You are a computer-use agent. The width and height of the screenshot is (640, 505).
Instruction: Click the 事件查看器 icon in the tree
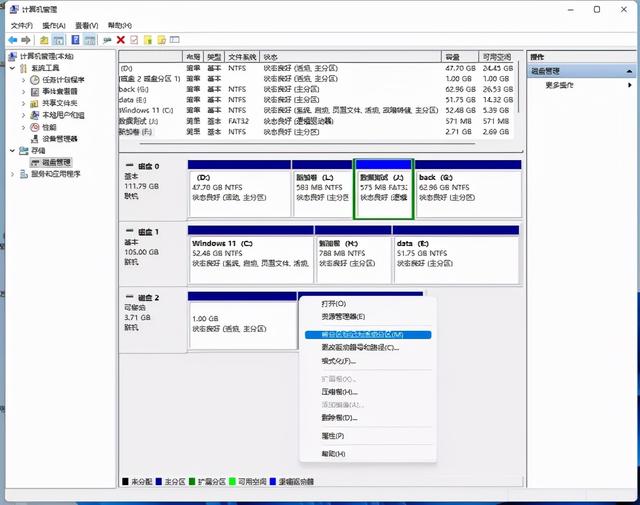click(x=35, y=91)
